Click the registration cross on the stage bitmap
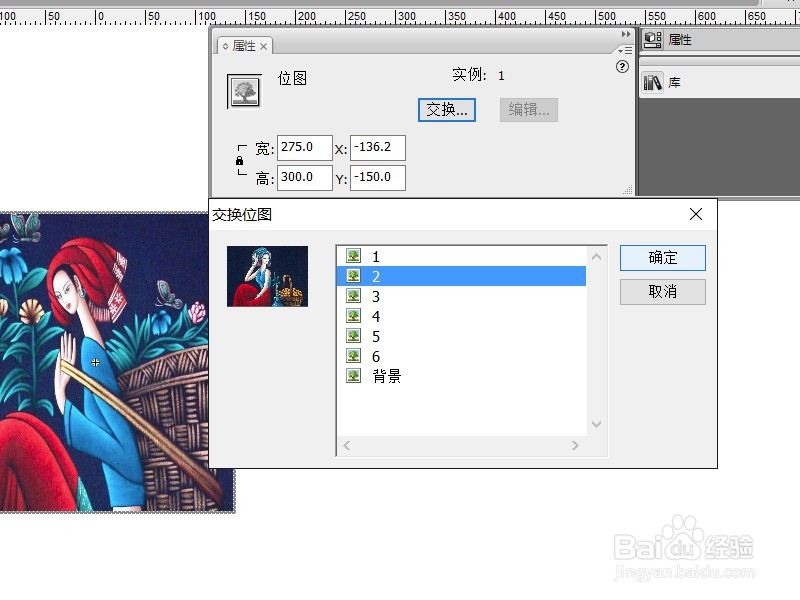This screenshot has width=800, height=600. pyautogui.click(x=95, y=363)
